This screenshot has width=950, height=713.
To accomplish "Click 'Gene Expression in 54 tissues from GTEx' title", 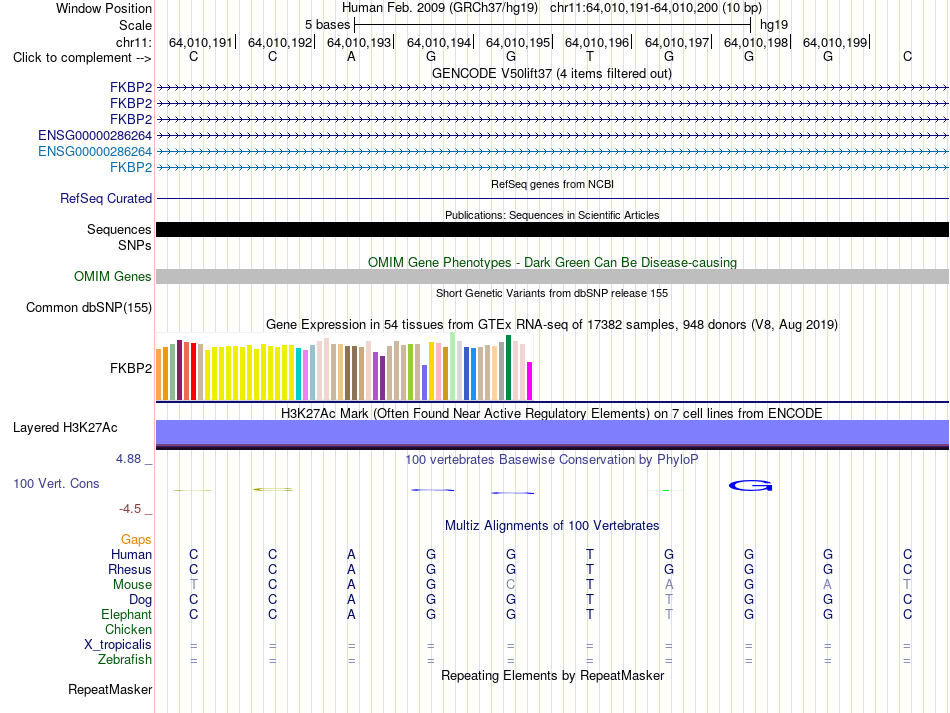I will coord(552,325).
